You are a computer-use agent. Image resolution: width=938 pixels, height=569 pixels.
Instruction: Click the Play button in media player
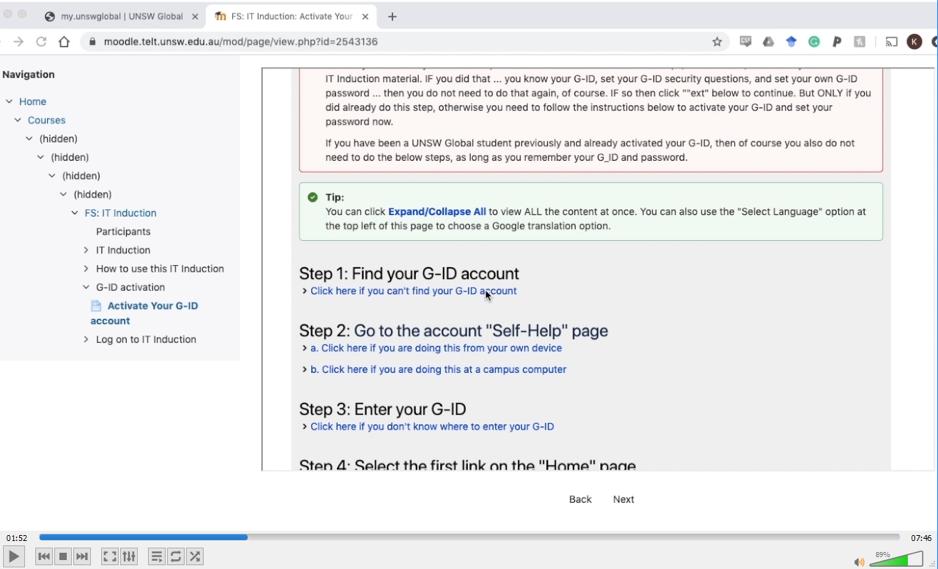pos(13,556)
